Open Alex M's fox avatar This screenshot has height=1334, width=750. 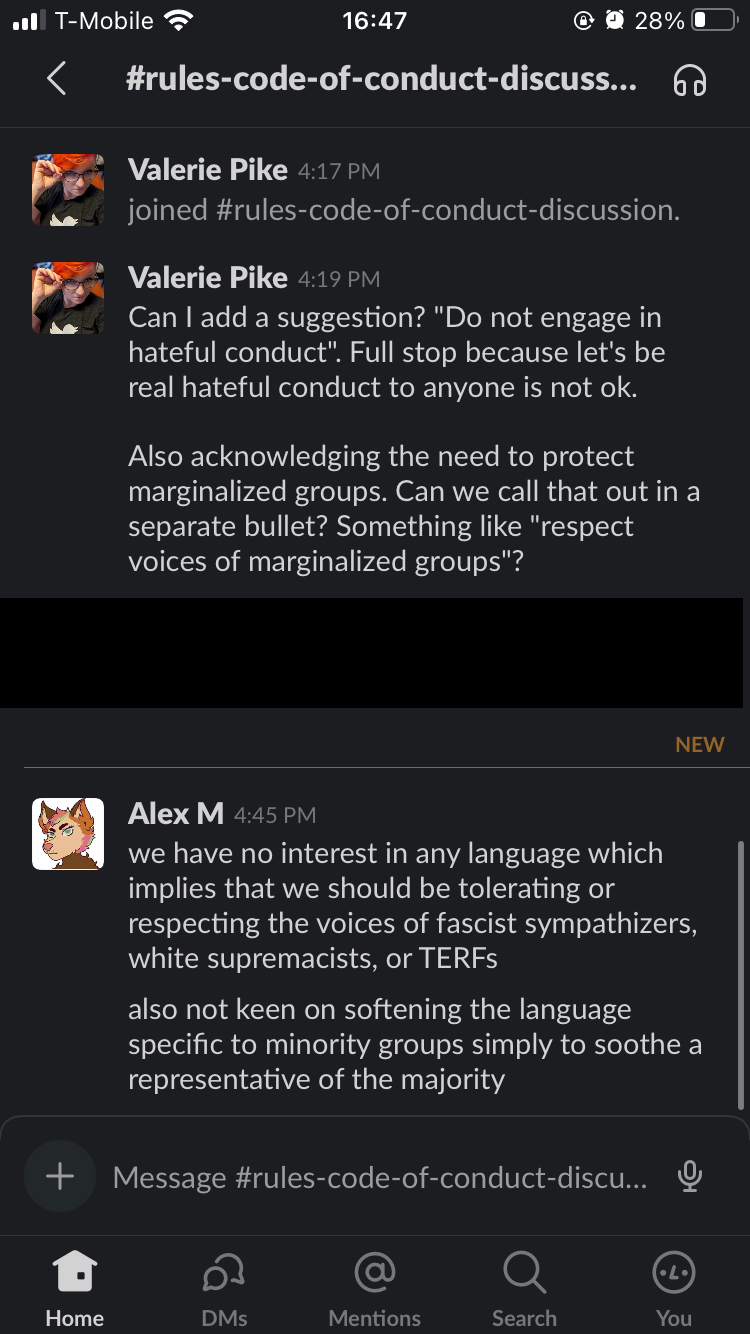68,834
